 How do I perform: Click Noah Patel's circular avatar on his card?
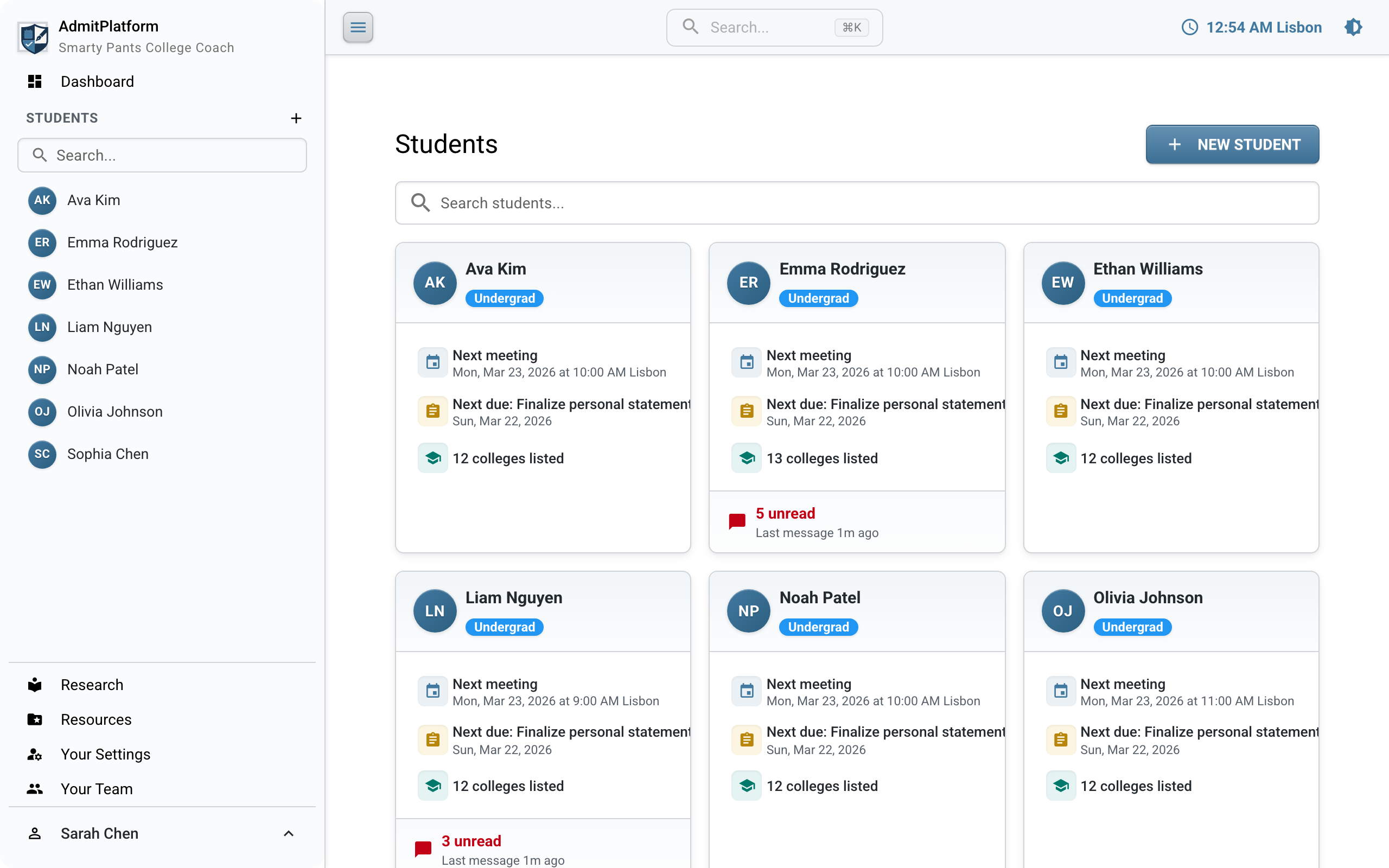tap(748, 611)
